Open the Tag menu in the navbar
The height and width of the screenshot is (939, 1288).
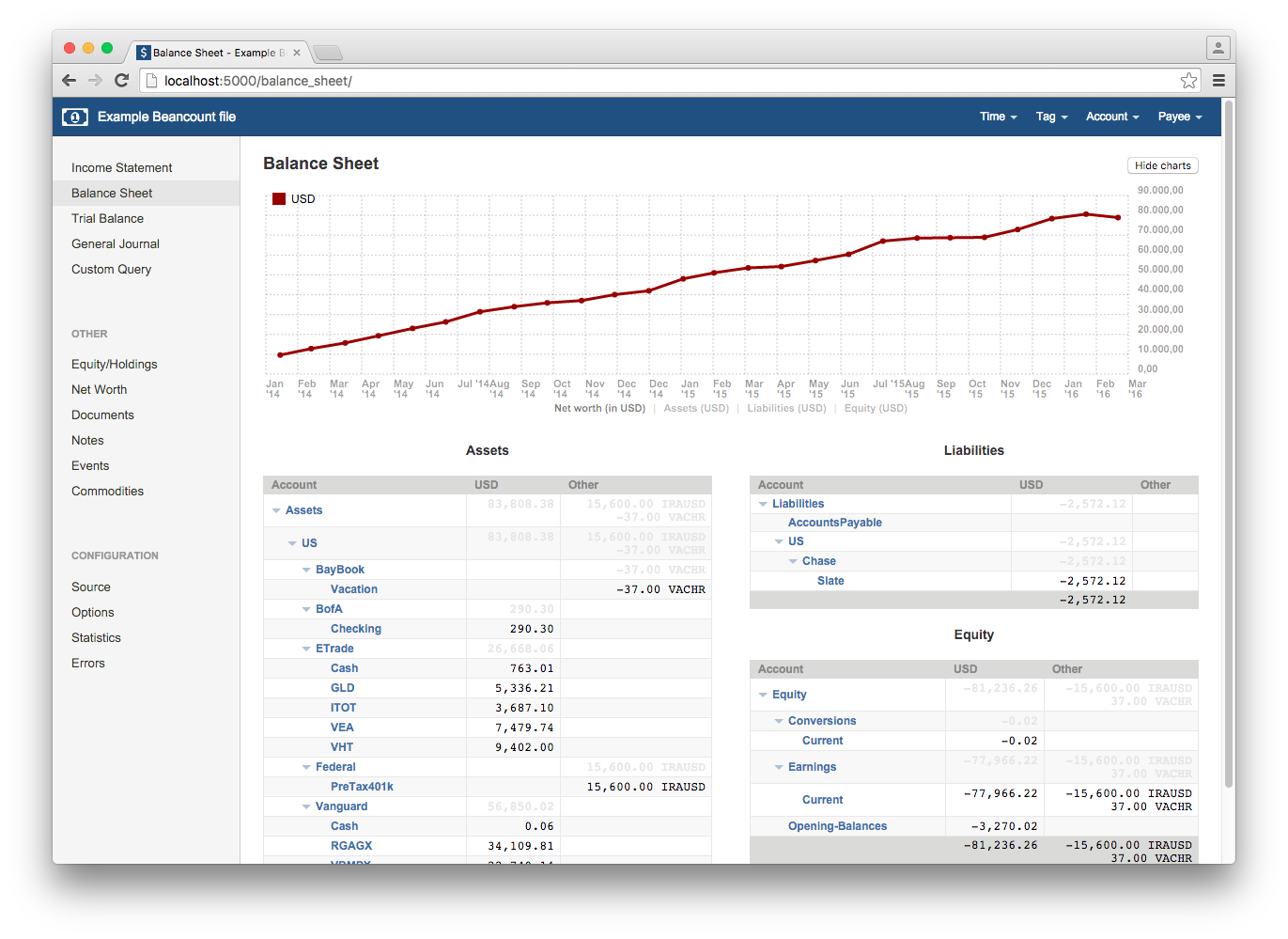(1050, 117)
